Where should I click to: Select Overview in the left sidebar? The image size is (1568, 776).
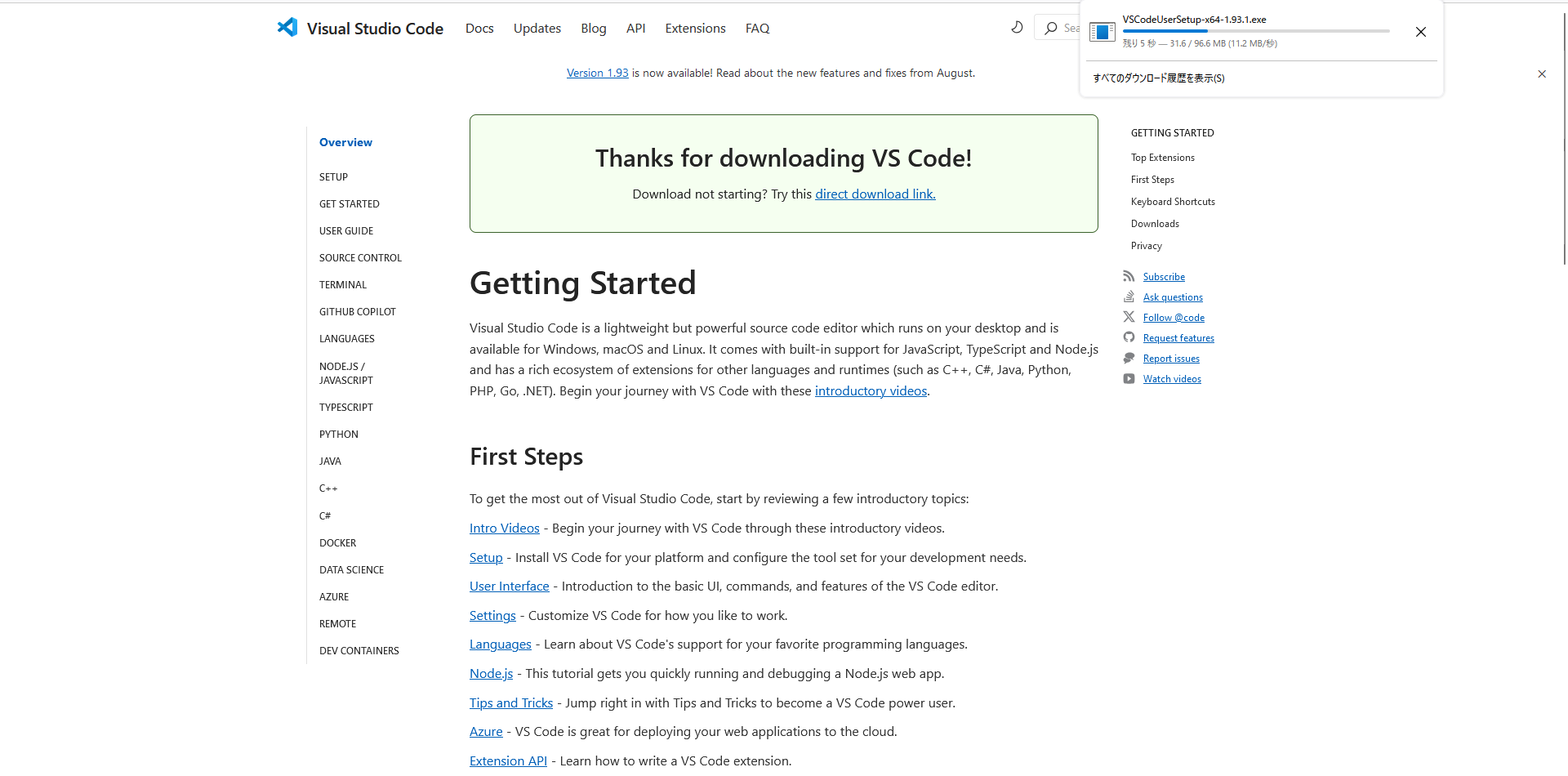click(345, 142)
